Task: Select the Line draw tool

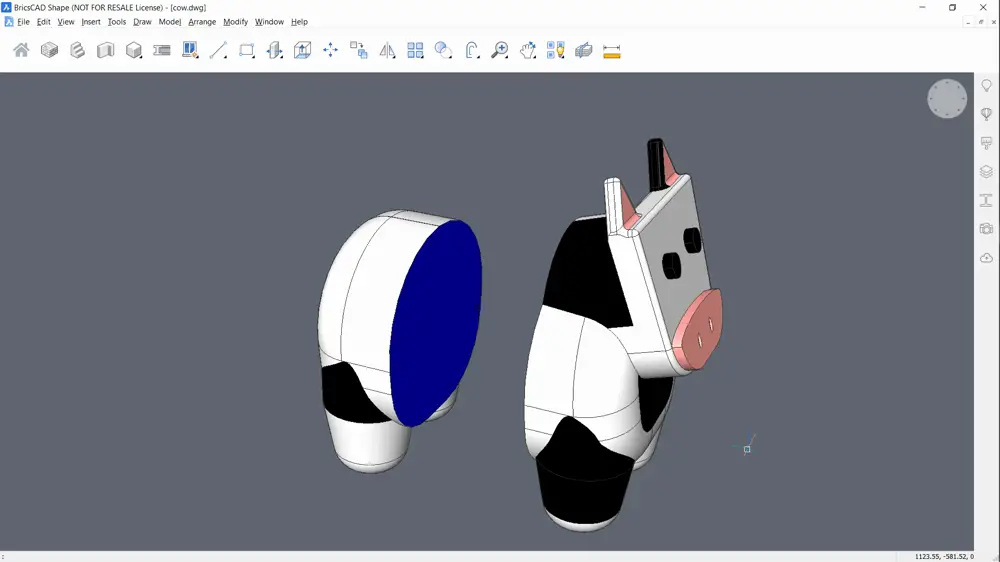Action: click(x=218, y=50)
